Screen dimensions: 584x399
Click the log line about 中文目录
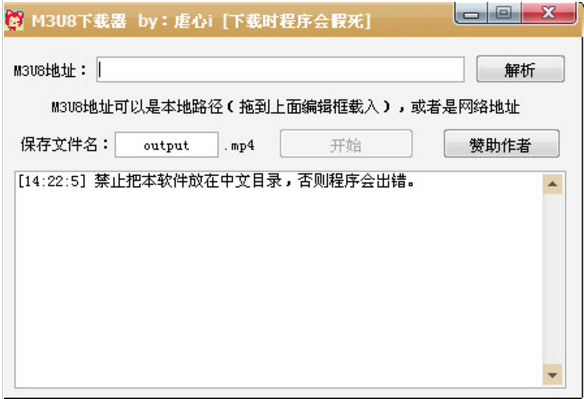coord(216,181)
